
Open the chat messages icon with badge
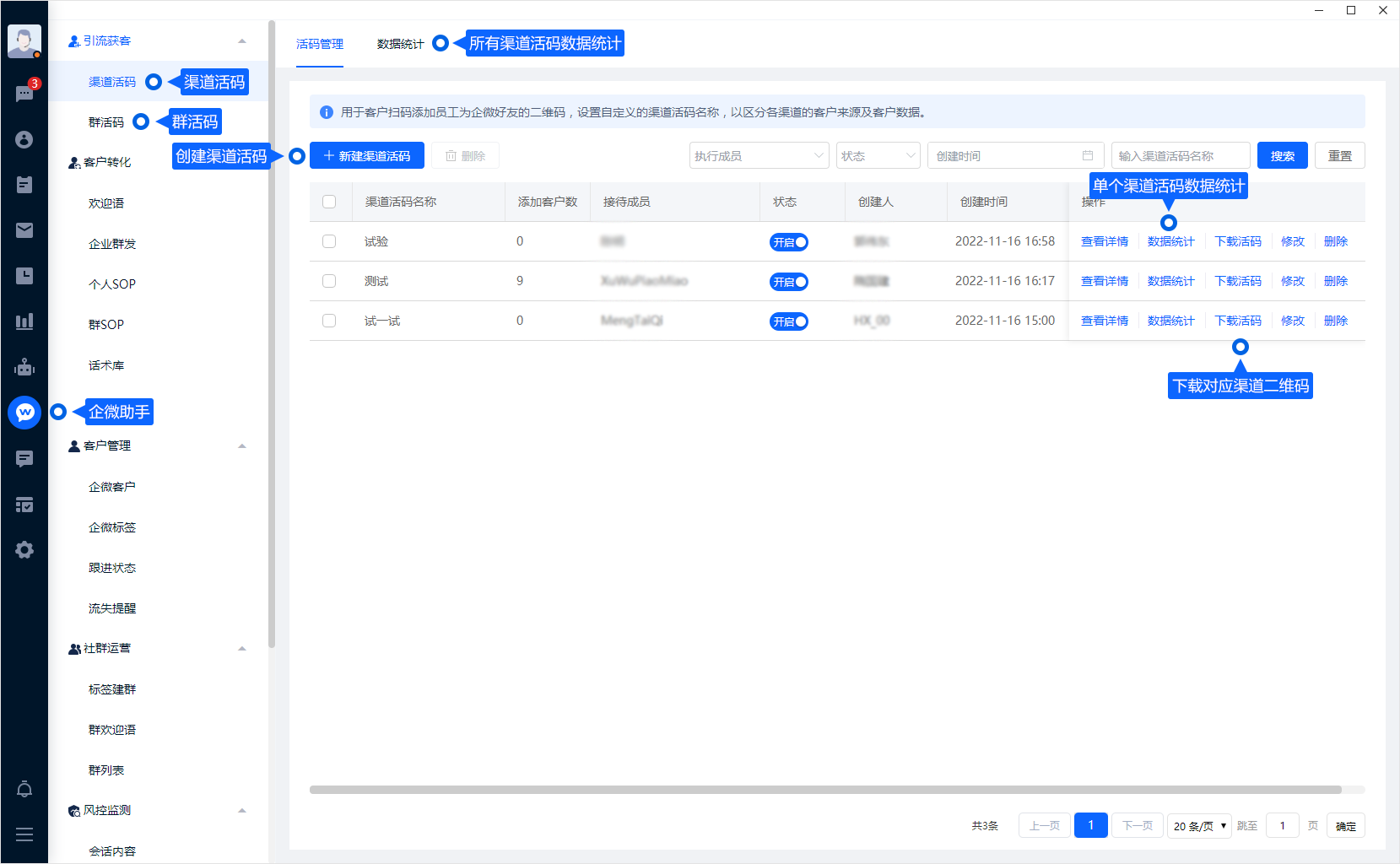point(24,93)
